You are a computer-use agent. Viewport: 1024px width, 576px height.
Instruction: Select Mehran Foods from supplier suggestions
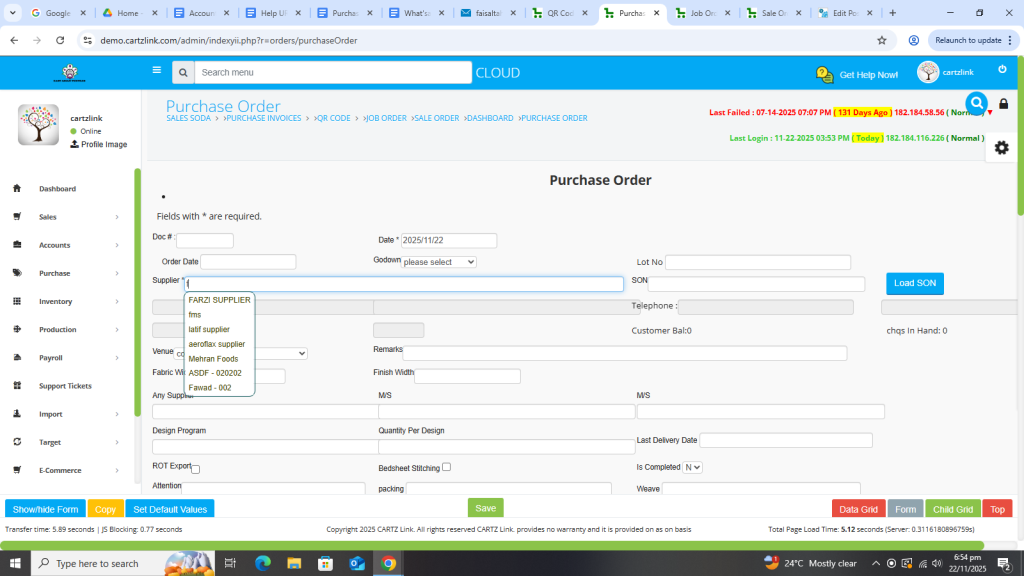pyautogui.click(x=213, y=358)
